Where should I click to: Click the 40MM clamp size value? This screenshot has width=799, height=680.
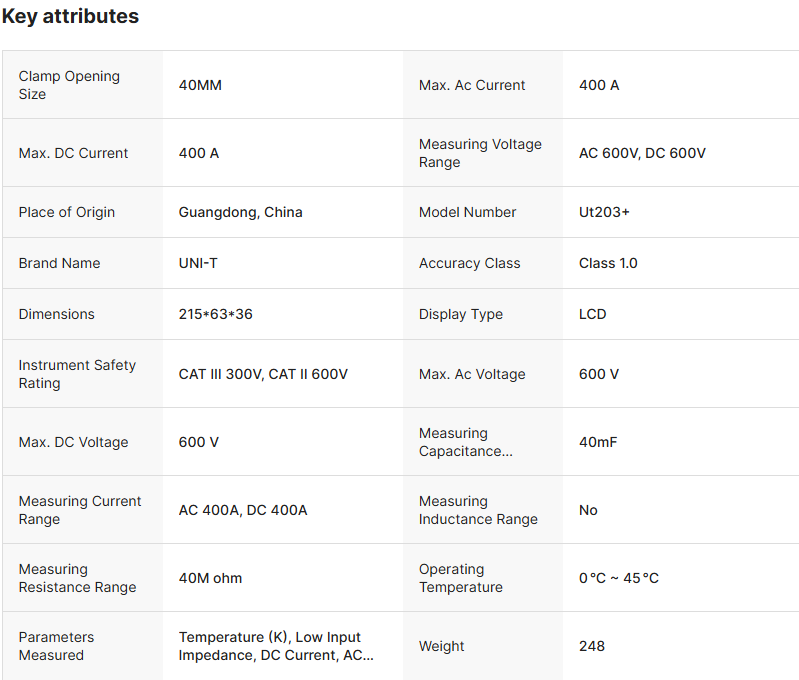click(200, 85)
